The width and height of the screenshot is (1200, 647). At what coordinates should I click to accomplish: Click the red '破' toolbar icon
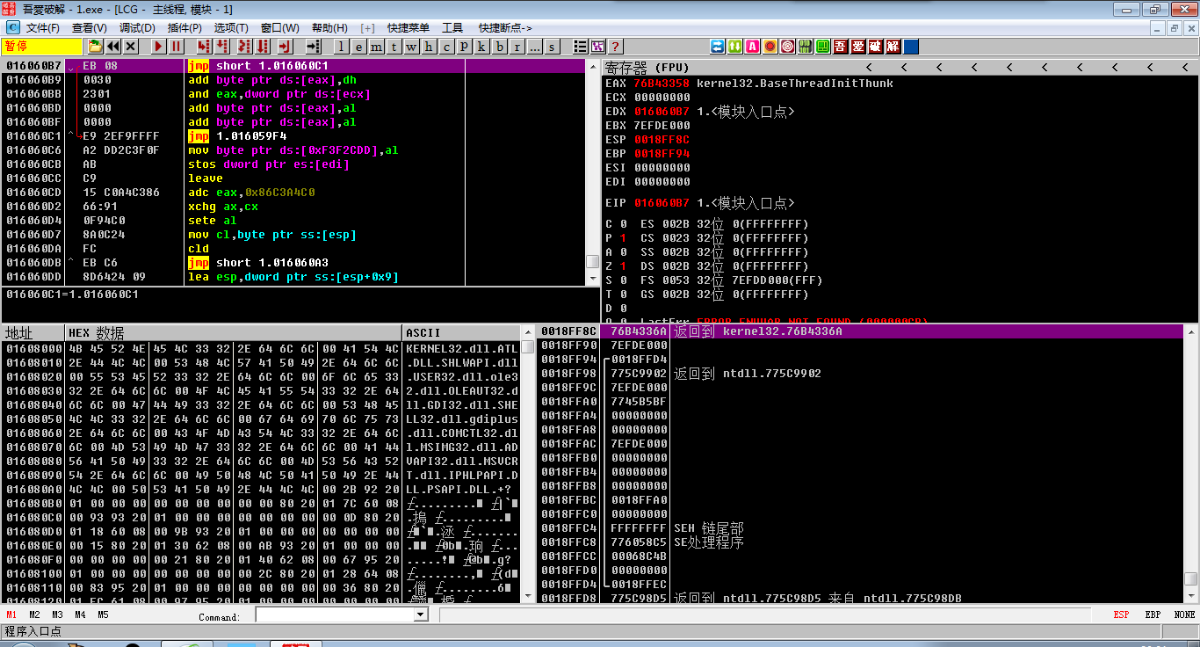click(x=875, y=46)
